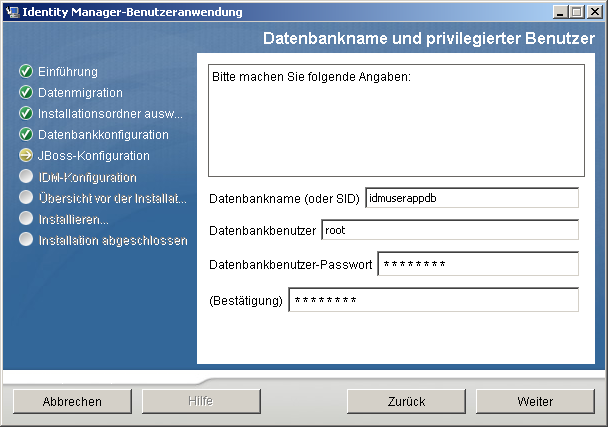Click the Bestätigung password field
This screenshot has width=608, height=427.
pyautogui.click(x=433, y=300)
